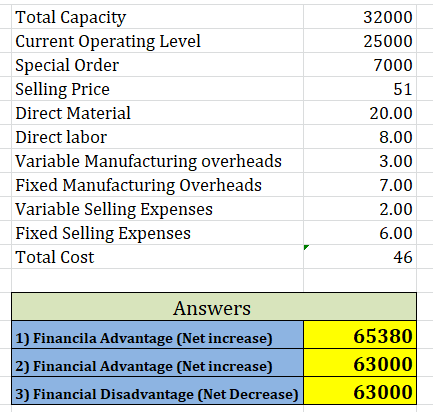Click the green error indicator on Total Cost
Viewport: 433px width, 412px height.
click(306, 247)
